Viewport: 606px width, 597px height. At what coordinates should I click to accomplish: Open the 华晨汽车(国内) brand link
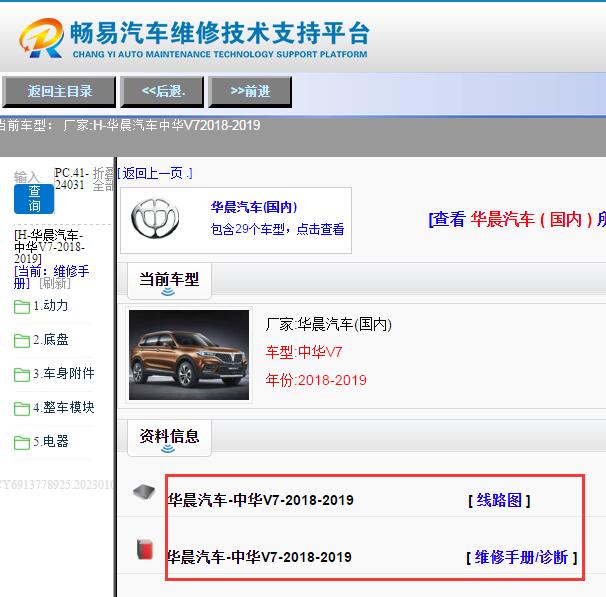point(254,207)
